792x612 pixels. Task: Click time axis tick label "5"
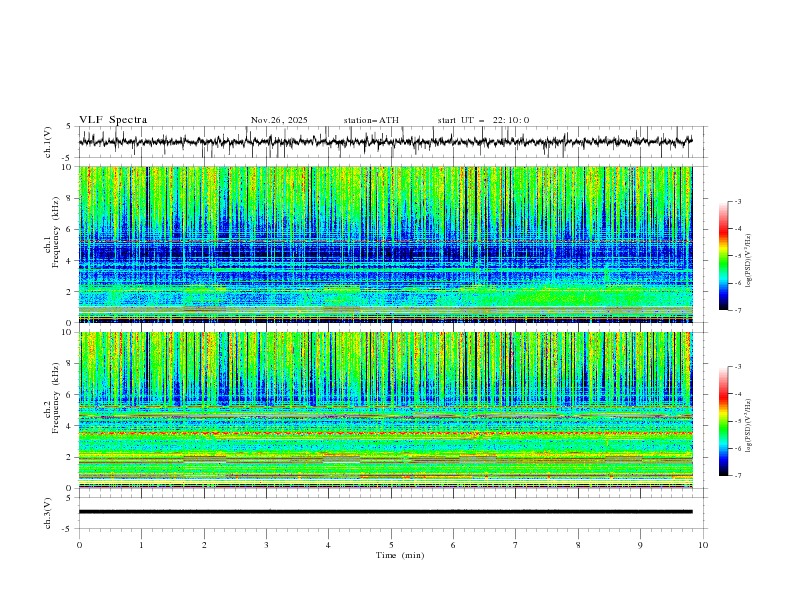(x=391, y=545)
